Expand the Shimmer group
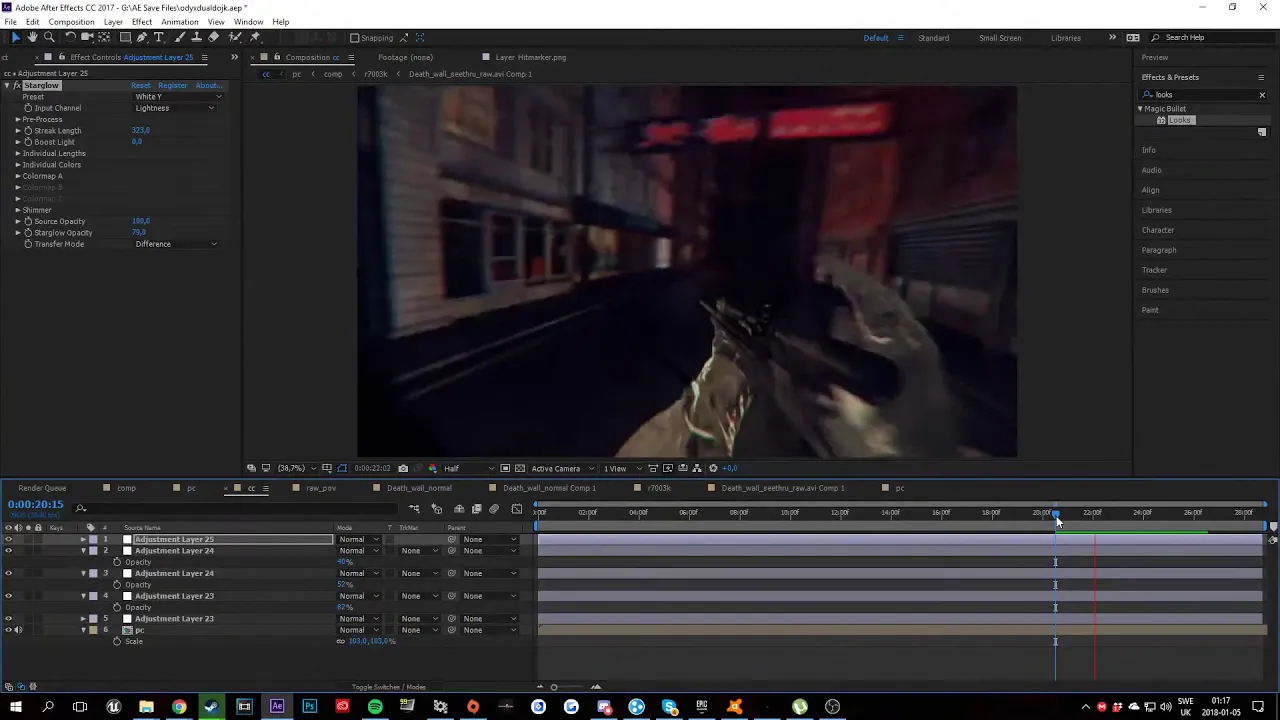1280x720 pixels. 17,210
